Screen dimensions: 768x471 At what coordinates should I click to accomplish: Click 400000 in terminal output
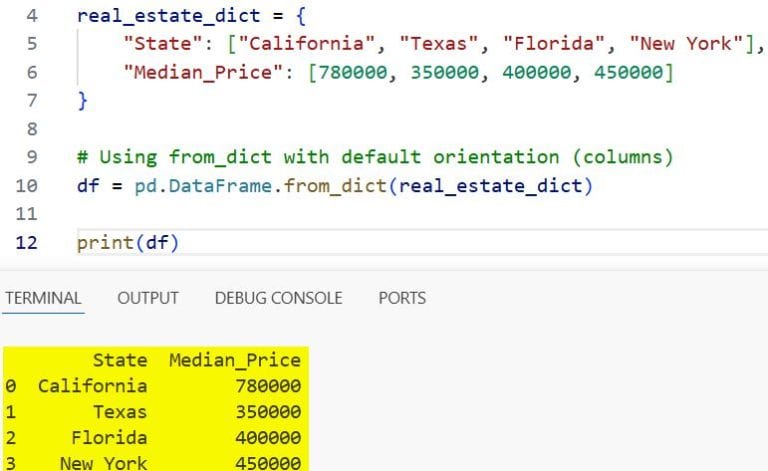tap(268, 437)
